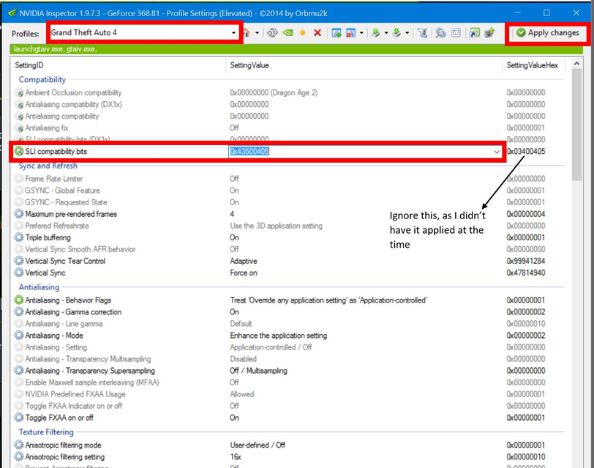Collapse the Sync and Refresh section header
The image size is (594, 468).
point(48,166)
